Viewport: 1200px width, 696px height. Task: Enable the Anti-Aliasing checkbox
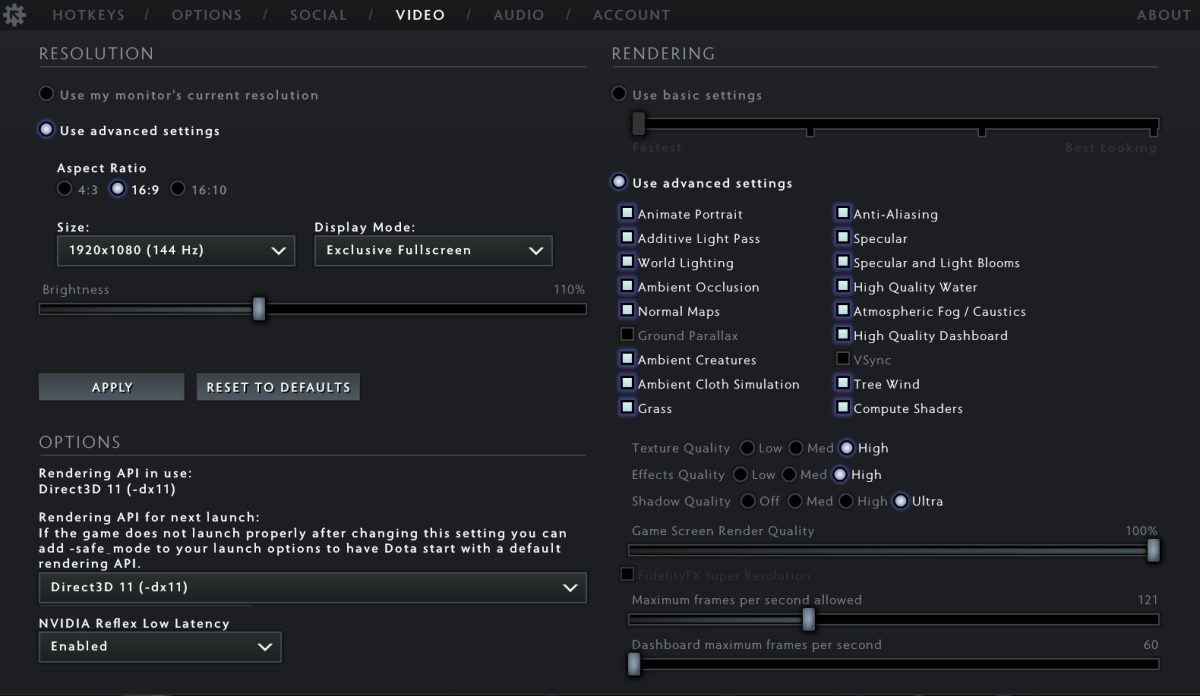click(x=843, y=213)
